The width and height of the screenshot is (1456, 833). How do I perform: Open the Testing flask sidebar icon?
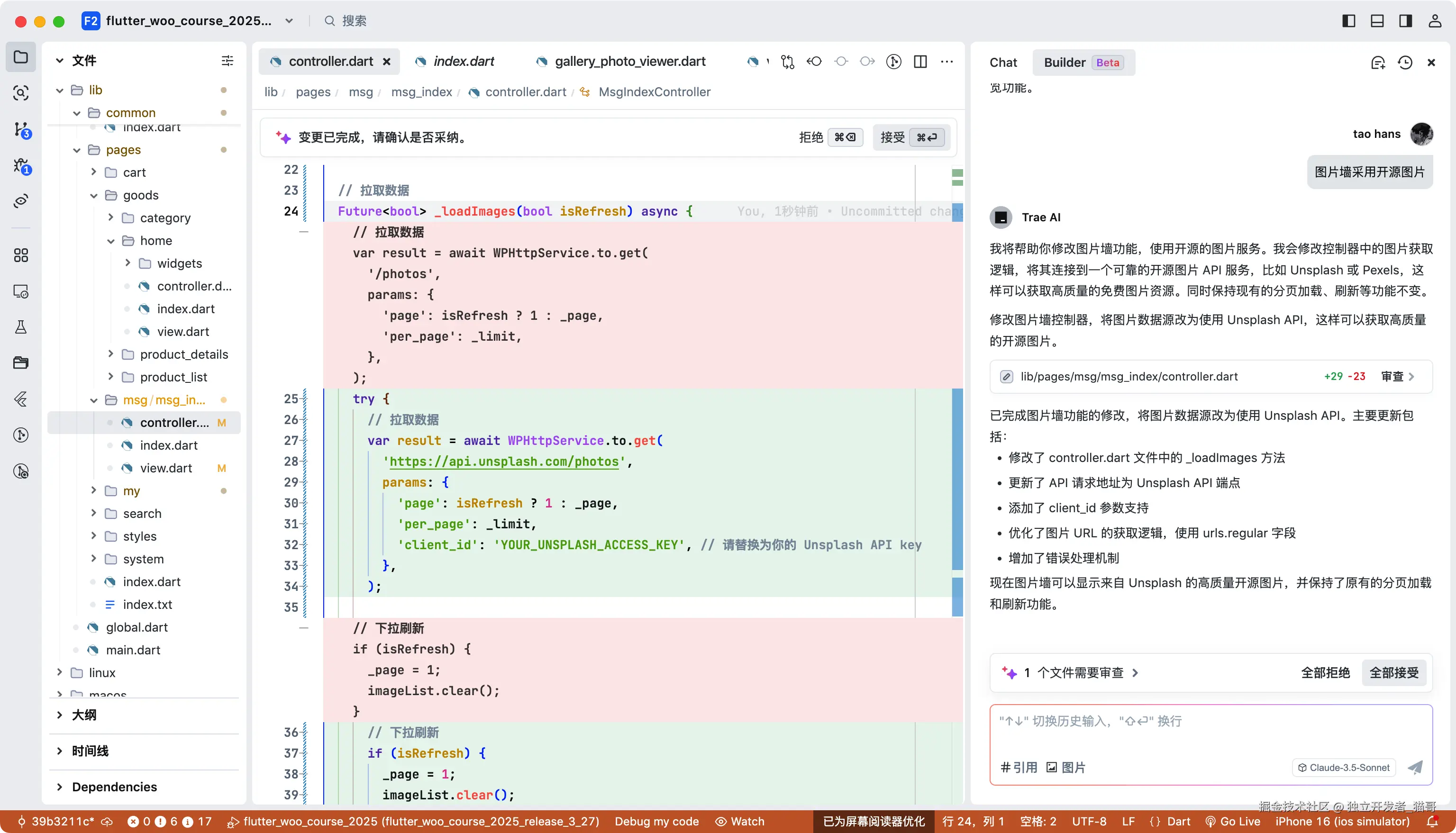[x=20, y=327]
